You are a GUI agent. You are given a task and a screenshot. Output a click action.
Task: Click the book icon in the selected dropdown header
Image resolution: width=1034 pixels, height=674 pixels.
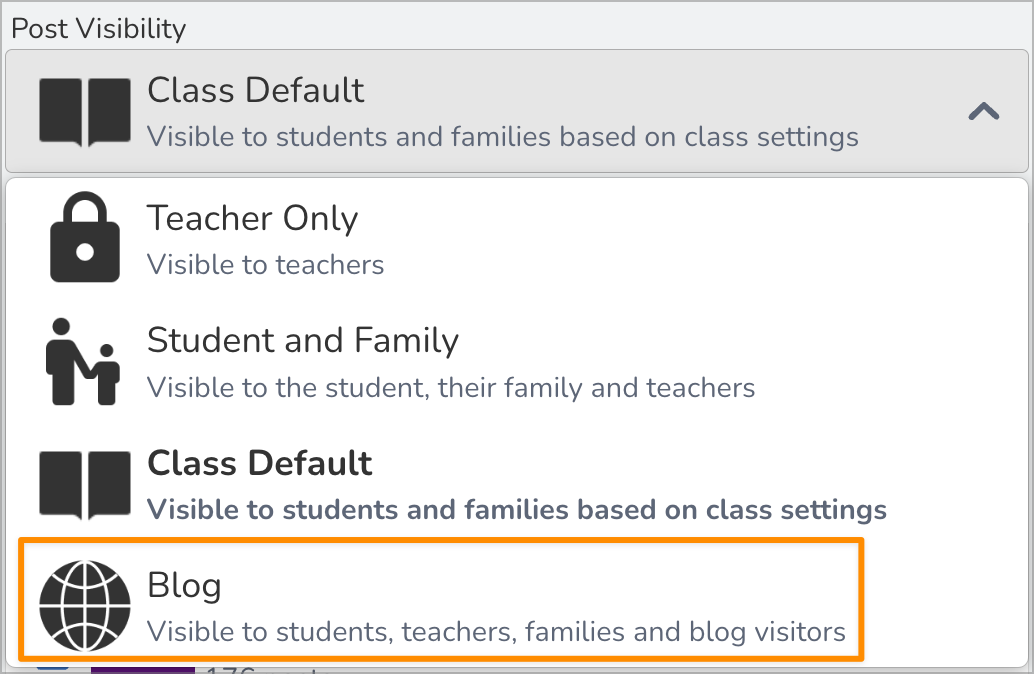[85, 111]
